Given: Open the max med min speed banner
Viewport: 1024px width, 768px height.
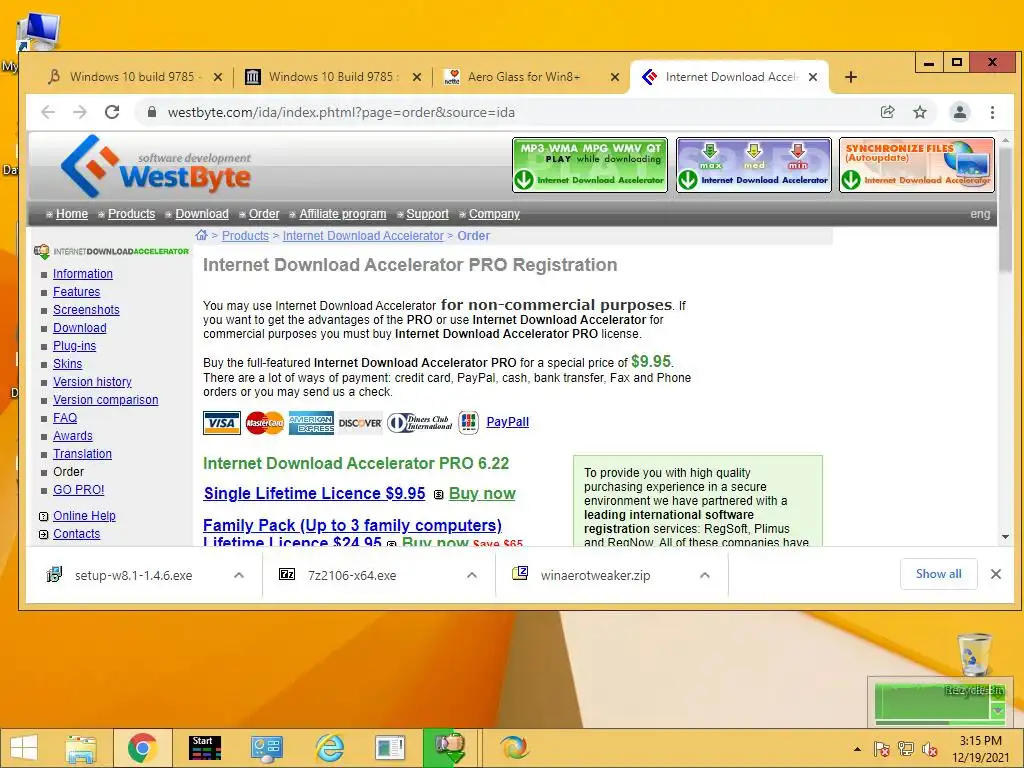Looking at the screenshot, I should point(754,165).
